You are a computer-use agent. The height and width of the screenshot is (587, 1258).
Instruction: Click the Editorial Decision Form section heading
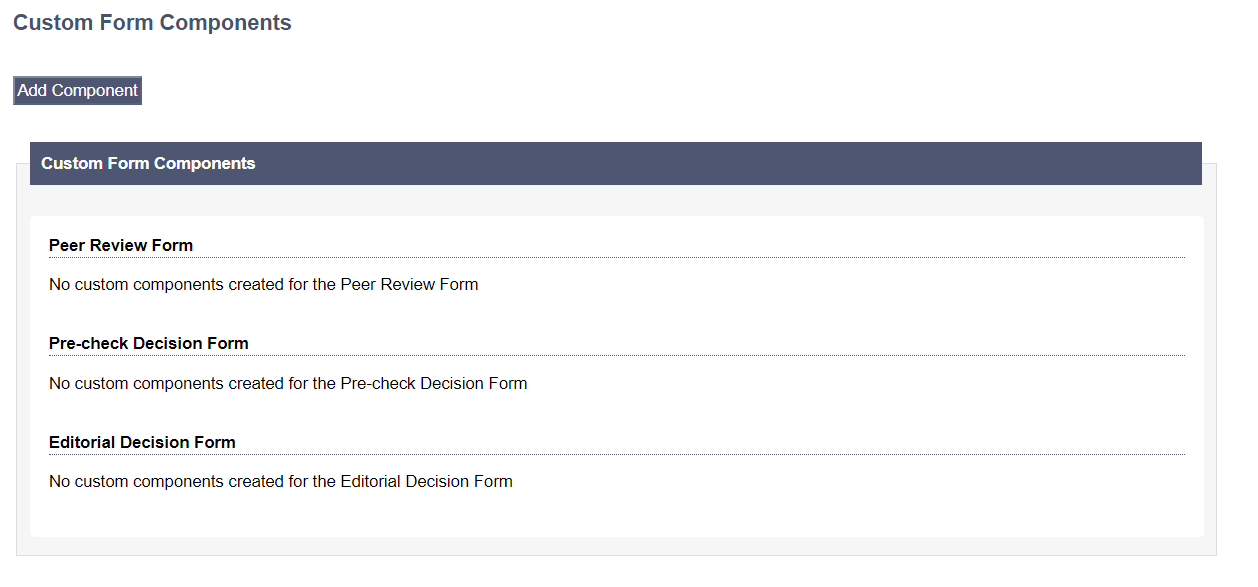[x=142, y=442]
